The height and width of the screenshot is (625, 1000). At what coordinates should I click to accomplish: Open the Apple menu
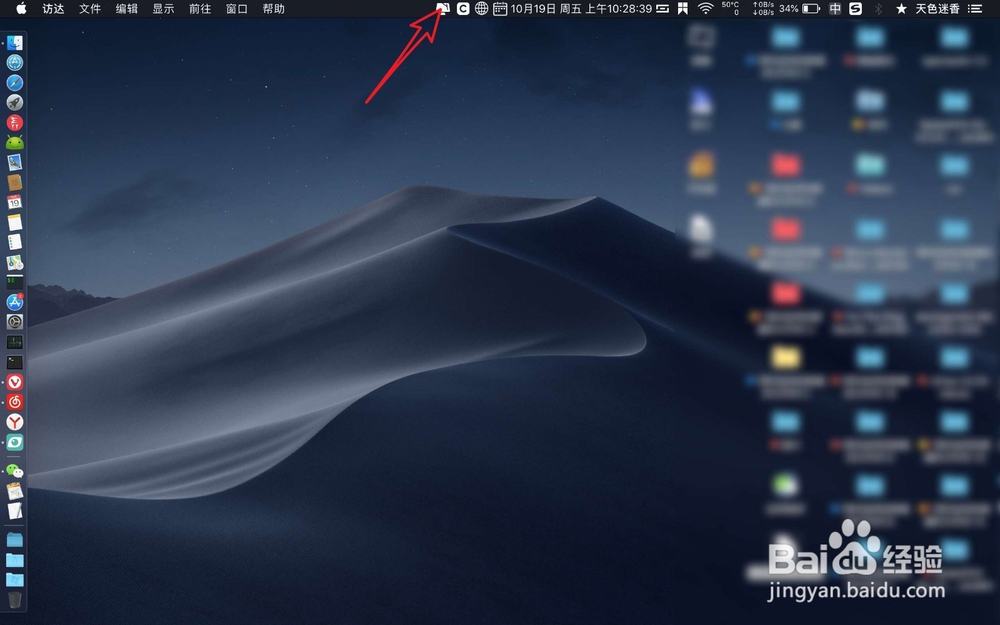click(21, 8)
